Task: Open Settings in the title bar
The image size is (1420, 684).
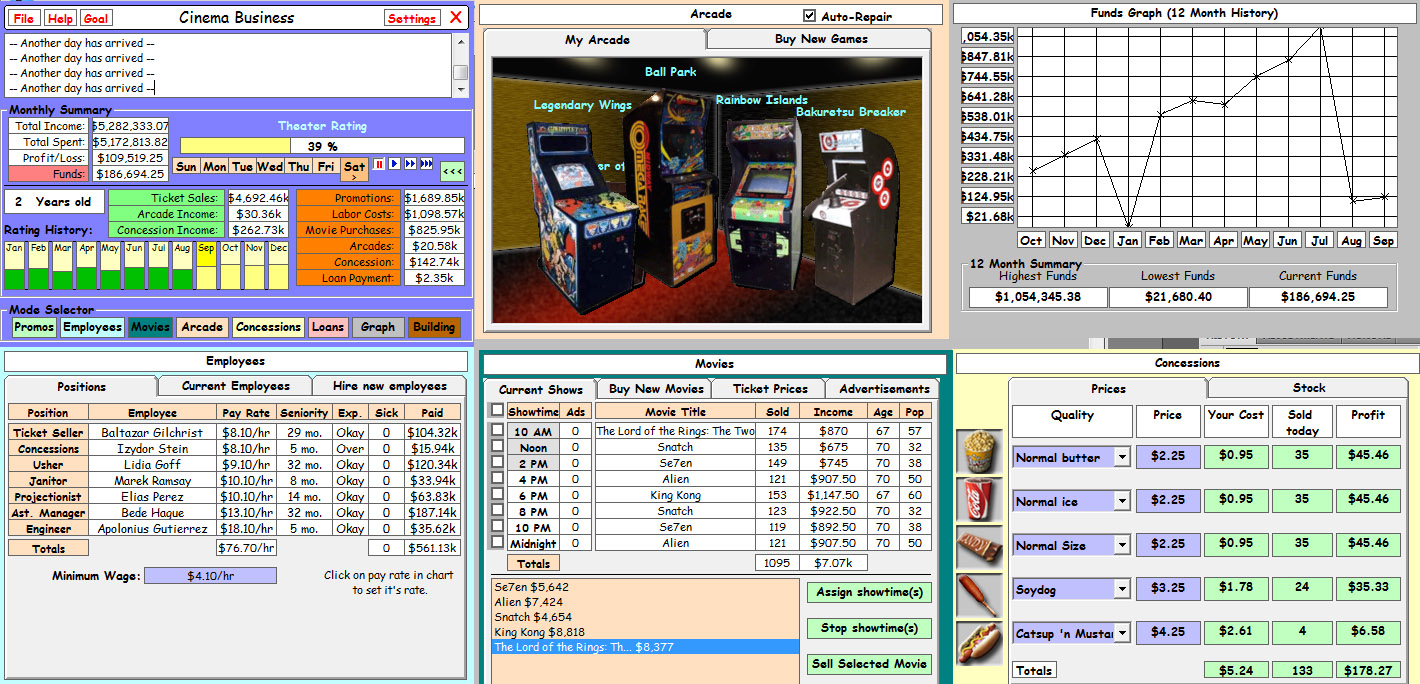Action: [412, 18]
